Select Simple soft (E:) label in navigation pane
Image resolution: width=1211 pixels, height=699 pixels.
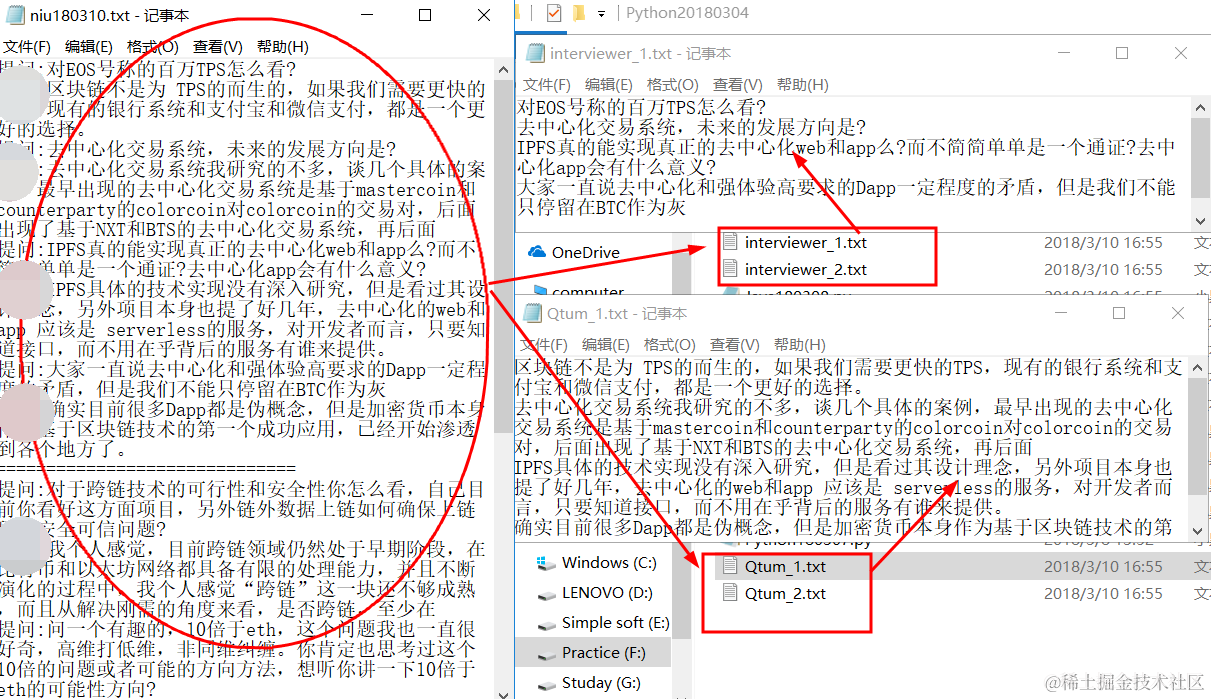tap(616, 622)
